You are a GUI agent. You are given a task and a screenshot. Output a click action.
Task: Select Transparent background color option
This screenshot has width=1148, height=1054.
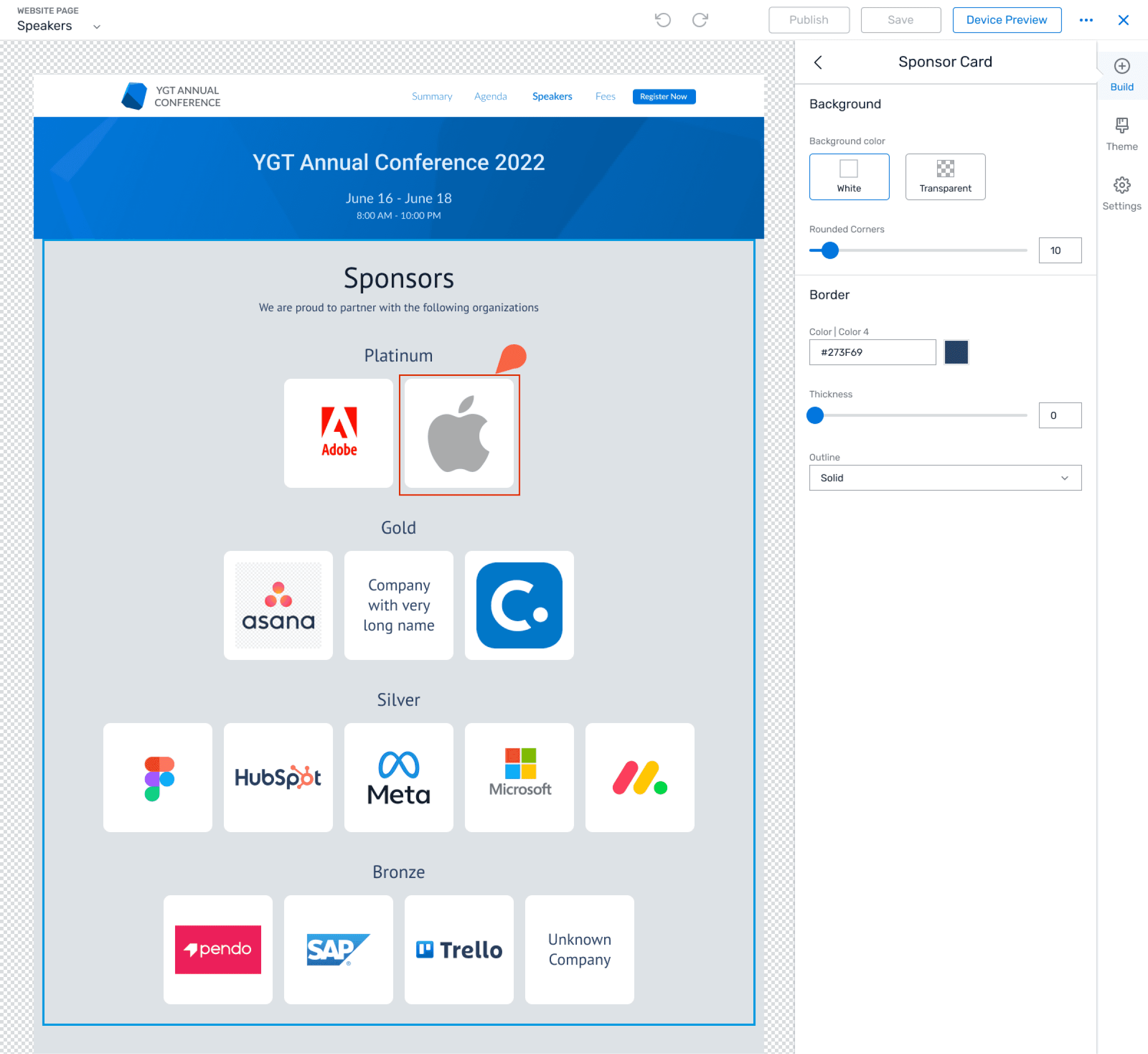pyautogui.click(x=945, y=176)
